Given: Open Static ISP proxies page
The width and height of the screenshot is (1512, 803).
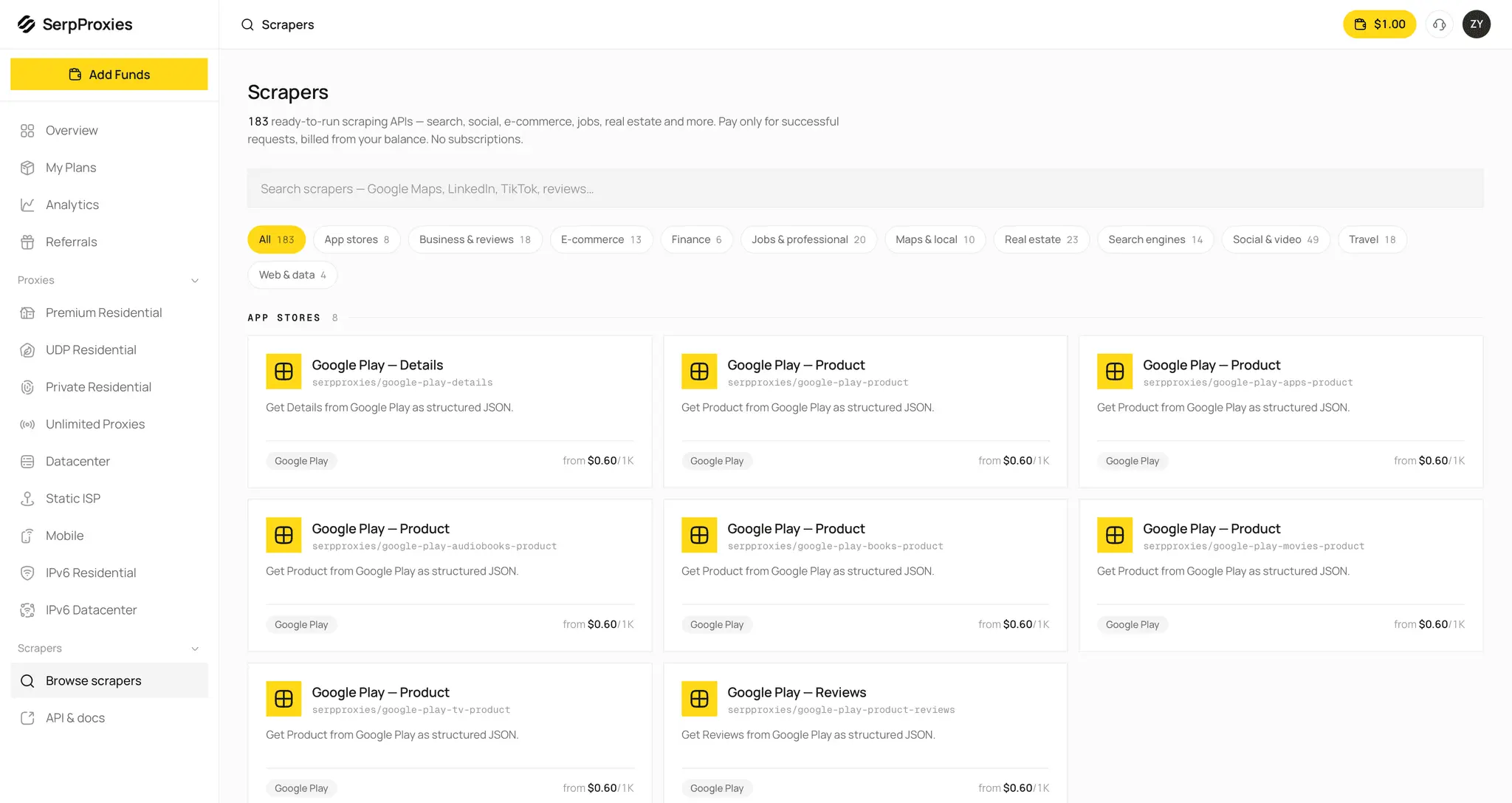Looking at the screenshot, I should click(109, 499).
